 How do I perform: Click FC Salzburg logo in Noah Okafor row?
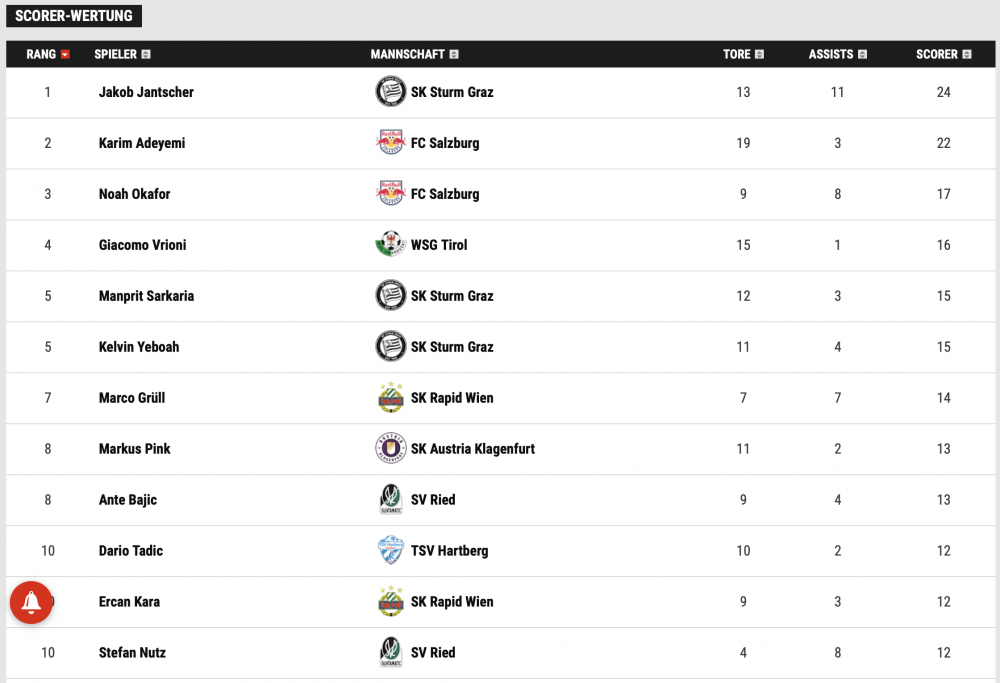tap(390, 193)
